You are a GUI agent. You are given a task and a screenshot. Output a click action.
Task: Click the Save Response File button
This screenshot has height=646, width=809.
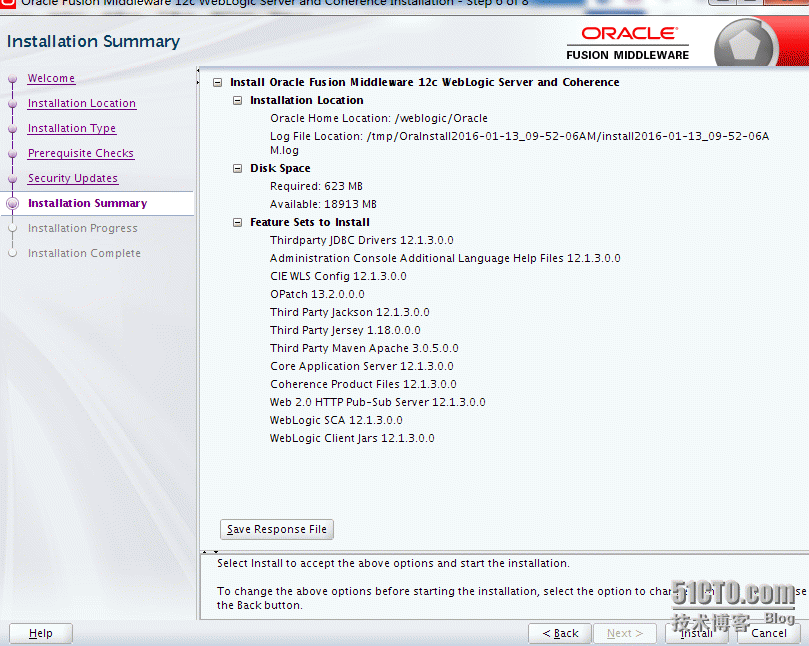(277, 529)
